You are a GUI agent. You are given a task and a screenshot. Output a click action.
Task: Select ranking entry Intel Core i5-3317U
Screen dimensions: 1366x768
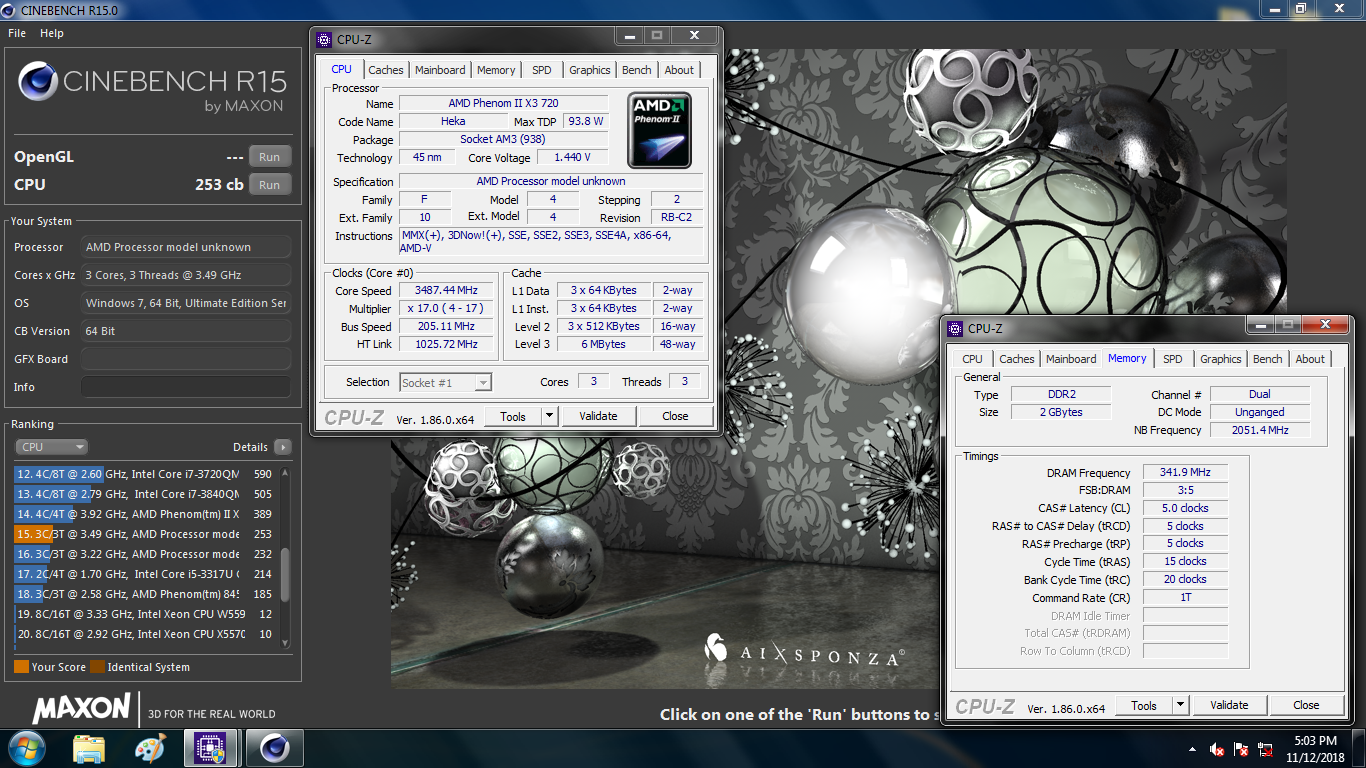(146, 574)
